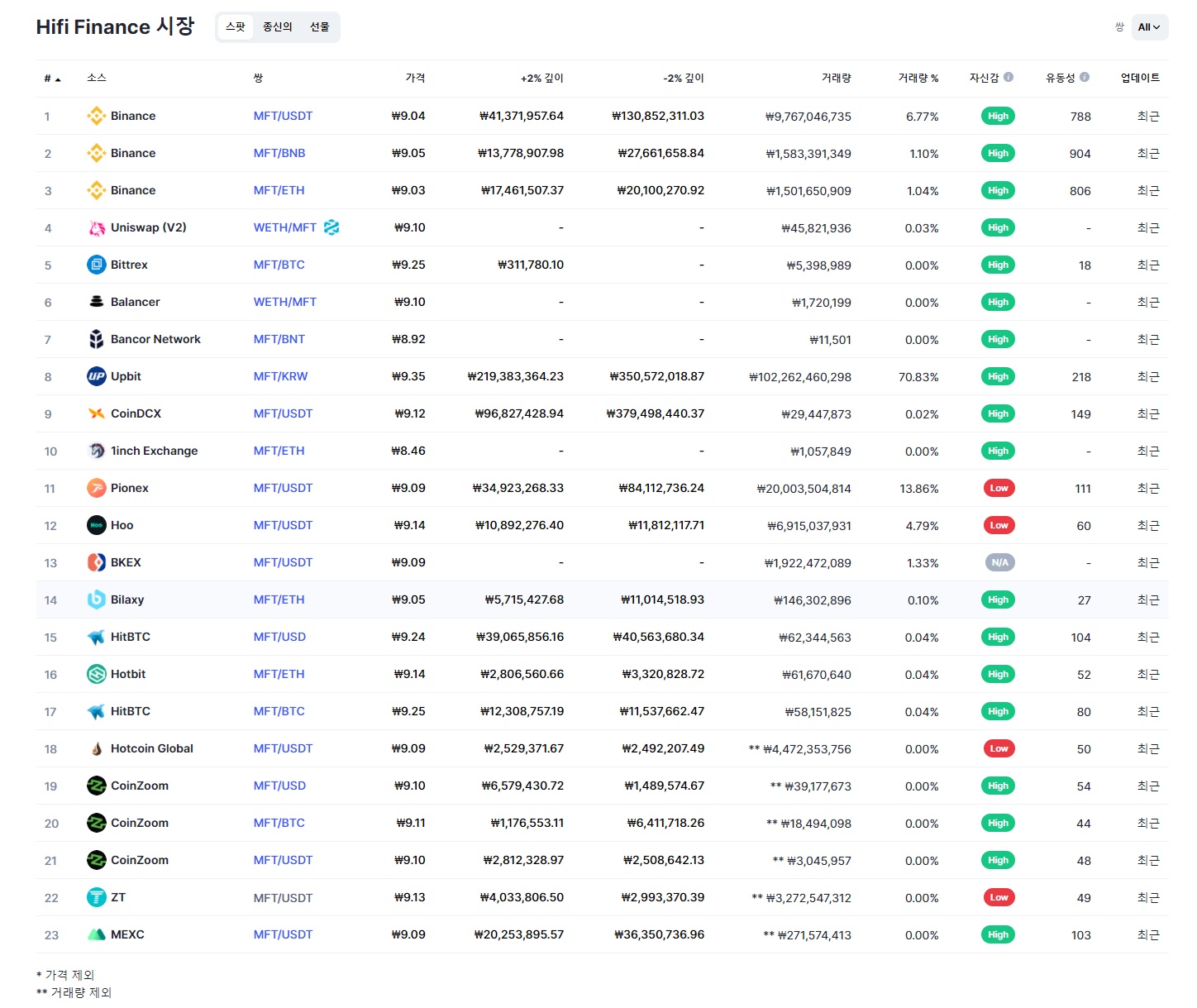The height and width of the screenshot is (1008, 1197).
Task: Open the MFT/KRW pair link on Upbit
Action: pos(280,376)
